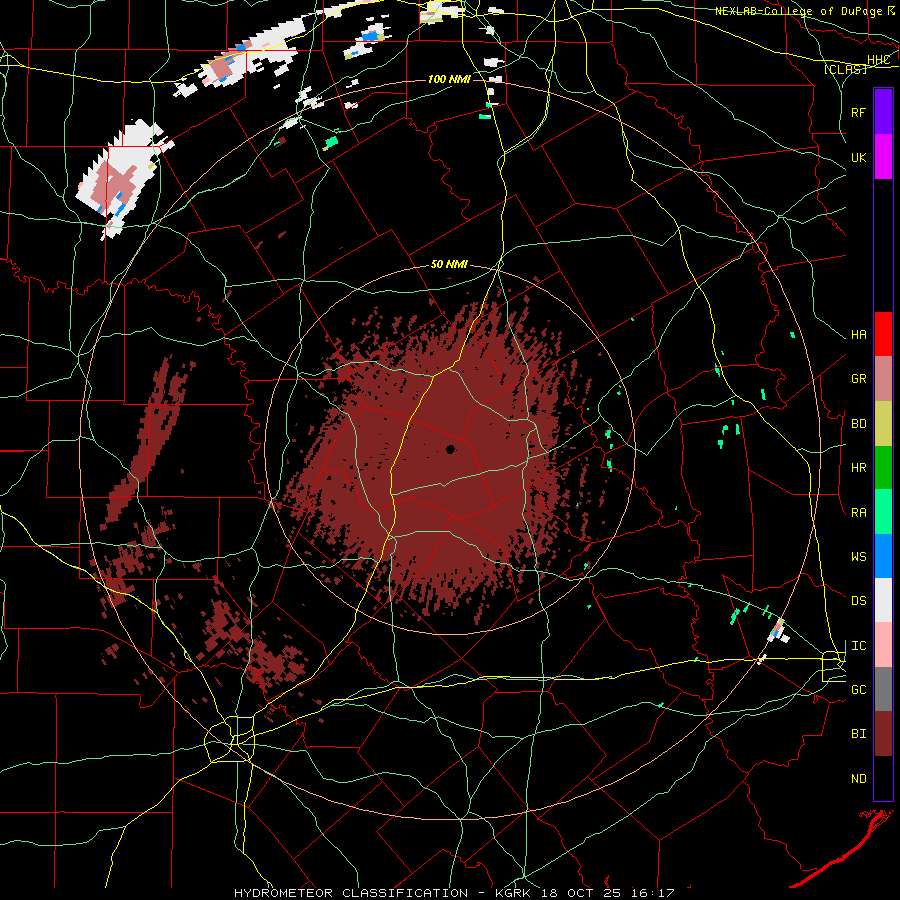
Task: Click the DS legend label
Action: (x=858, y=601)
